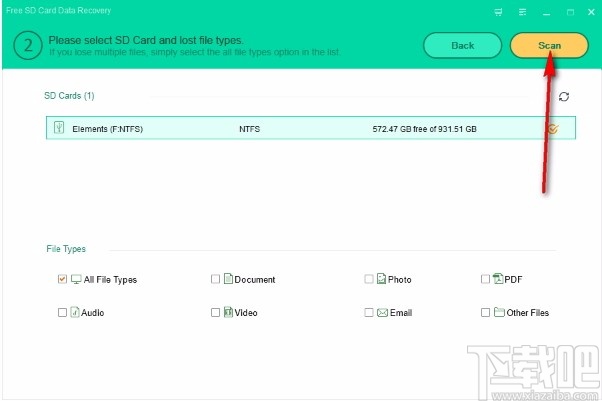This screenshot has width=602, height=401.
Task: Click the All File Types label
Action: pos(110,280)
